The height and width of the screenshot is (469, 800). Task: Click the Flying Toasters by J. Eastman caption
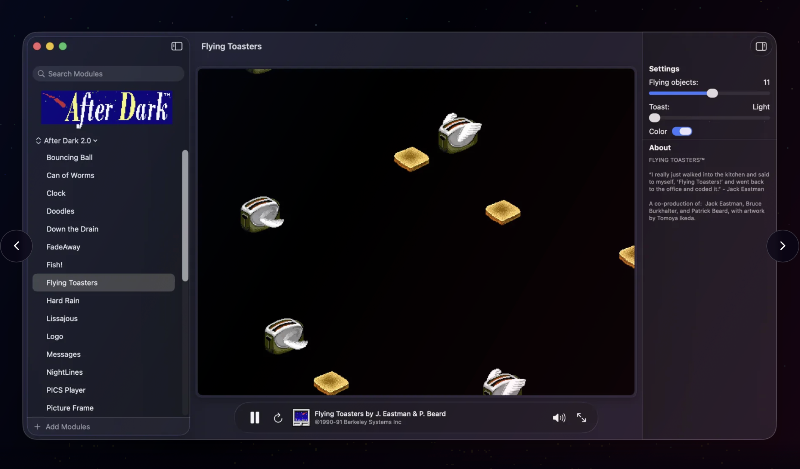pos(380,414)
